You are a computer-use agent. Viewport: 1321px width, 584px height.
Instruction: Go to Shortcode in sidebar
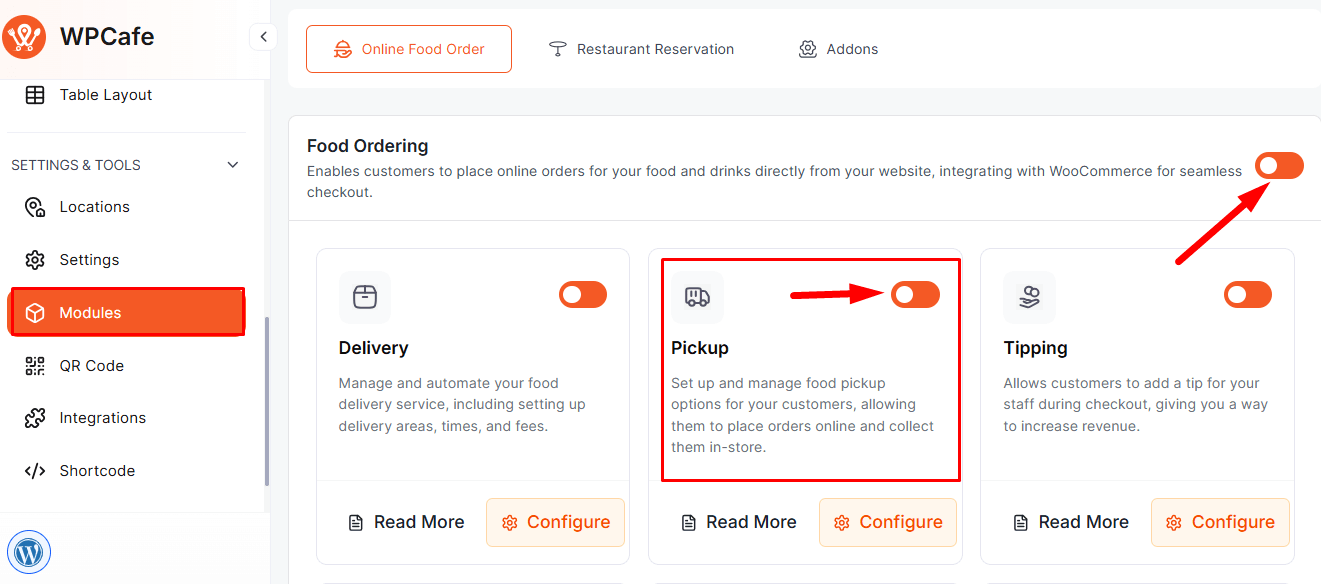[x=97, y=471]
